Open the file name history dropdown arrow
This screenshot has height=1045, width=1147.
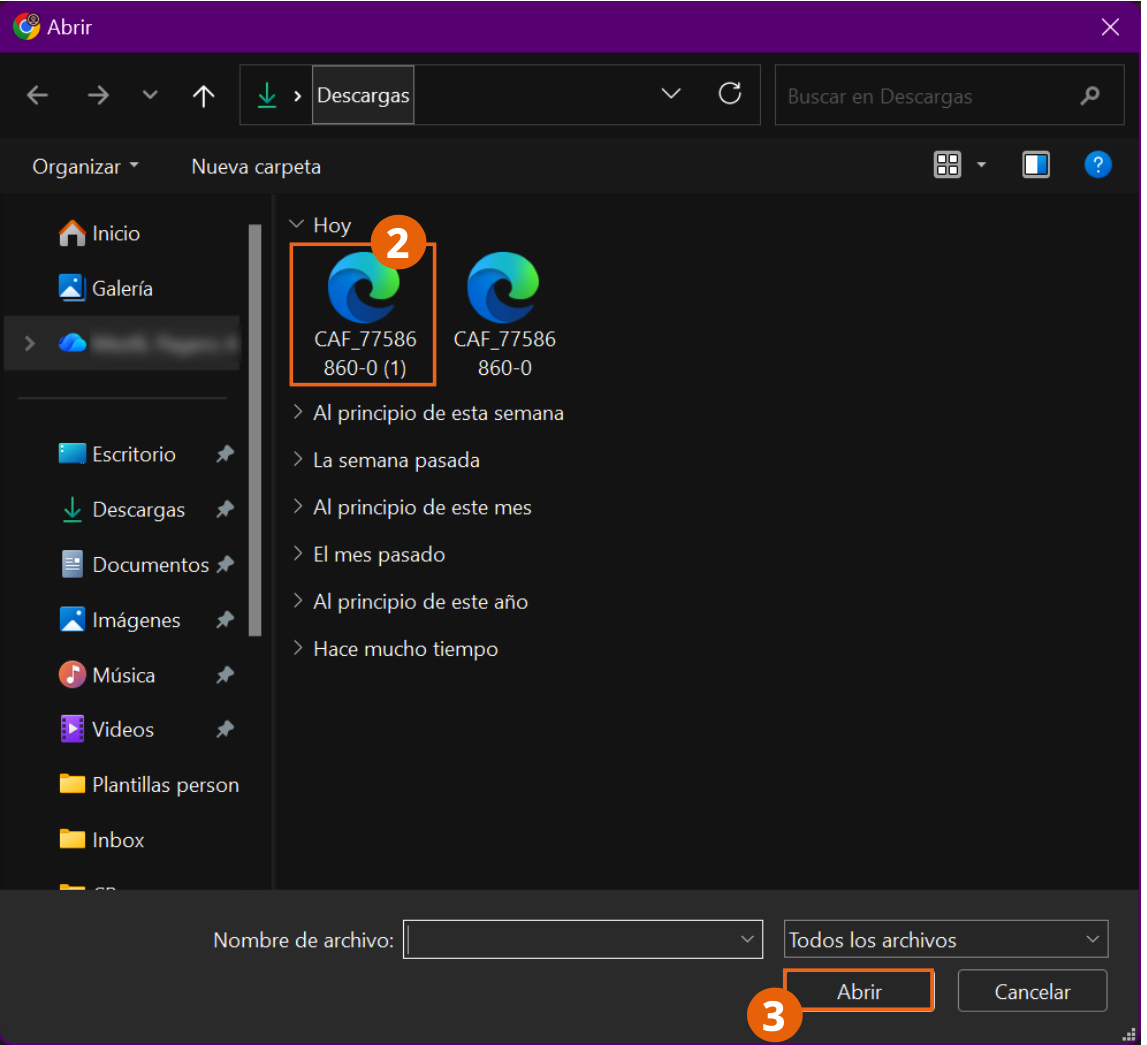747,940
